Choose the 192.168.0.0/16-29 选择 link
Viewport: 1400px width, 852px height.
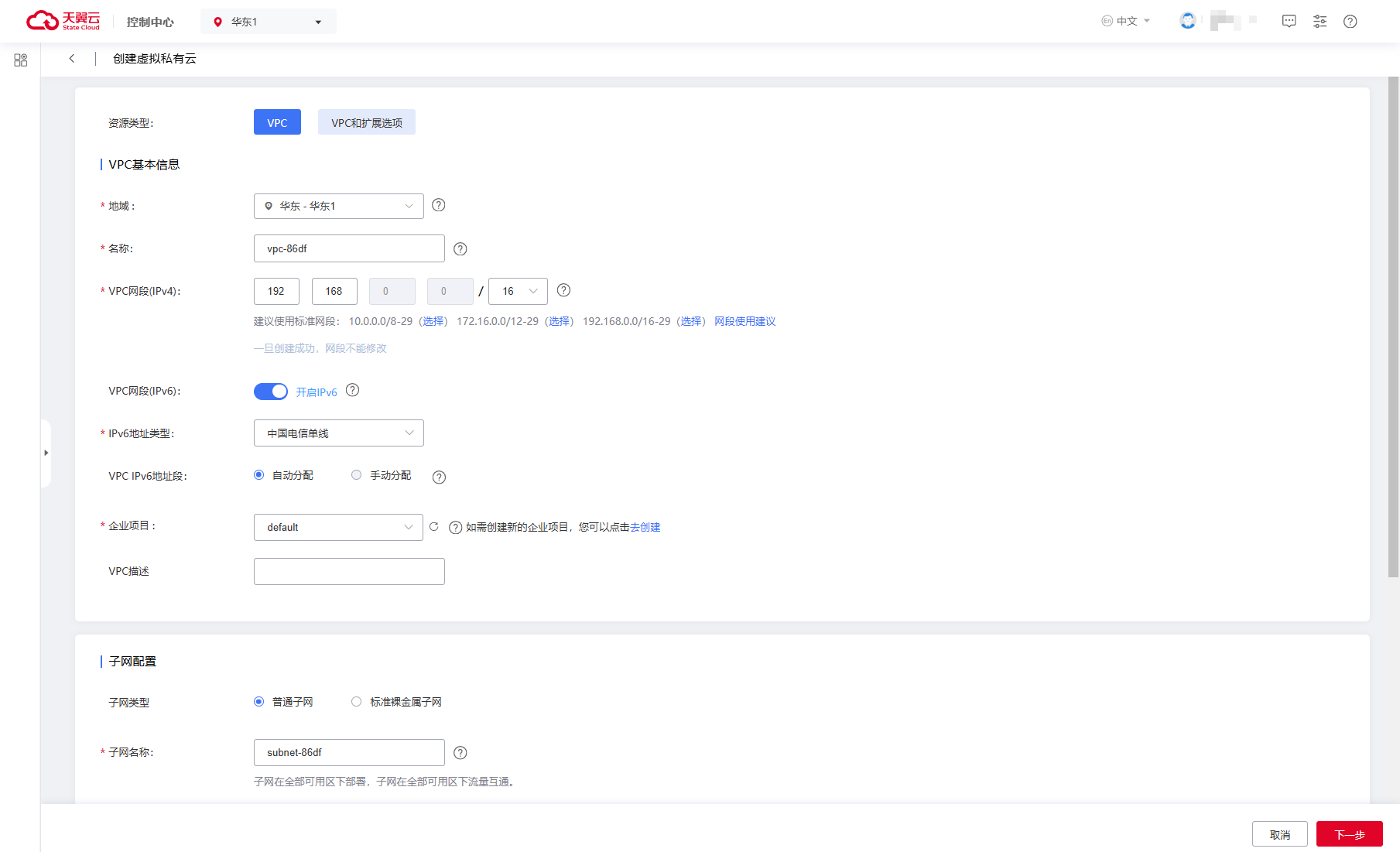[x=691, y=321]
